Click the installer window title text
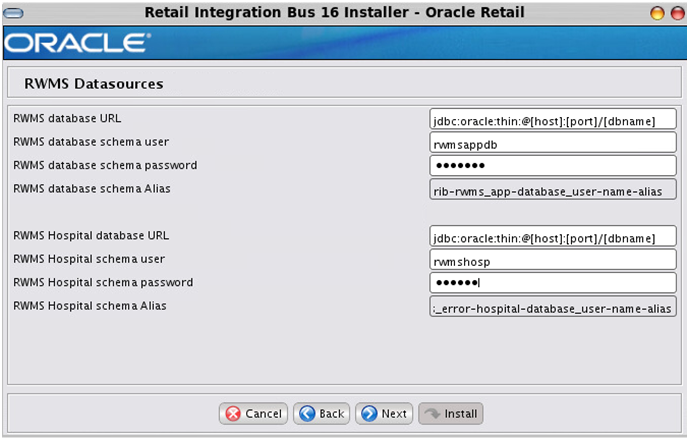The height and width of the screenshot is (440, 689). click(334, 12)
